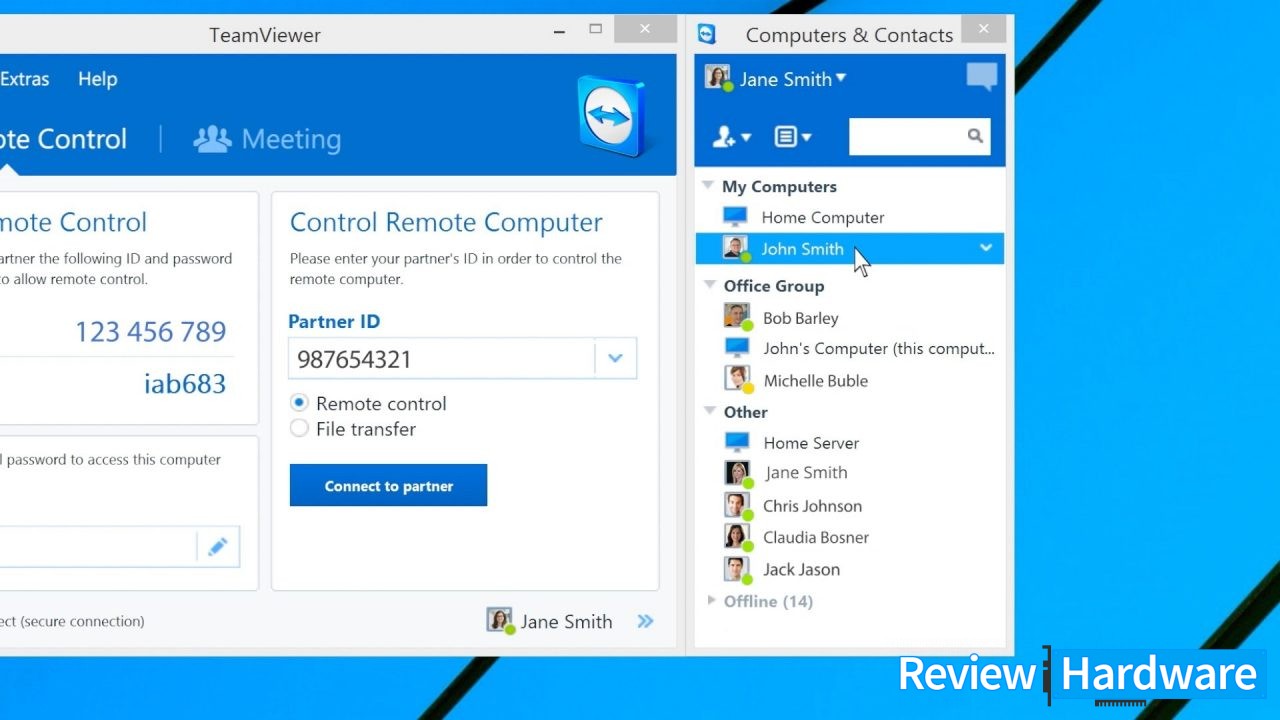This screenshot has height=720, width=1280.
Task: Click the John's Computer monitor icon
Action: tap(737, 348)
